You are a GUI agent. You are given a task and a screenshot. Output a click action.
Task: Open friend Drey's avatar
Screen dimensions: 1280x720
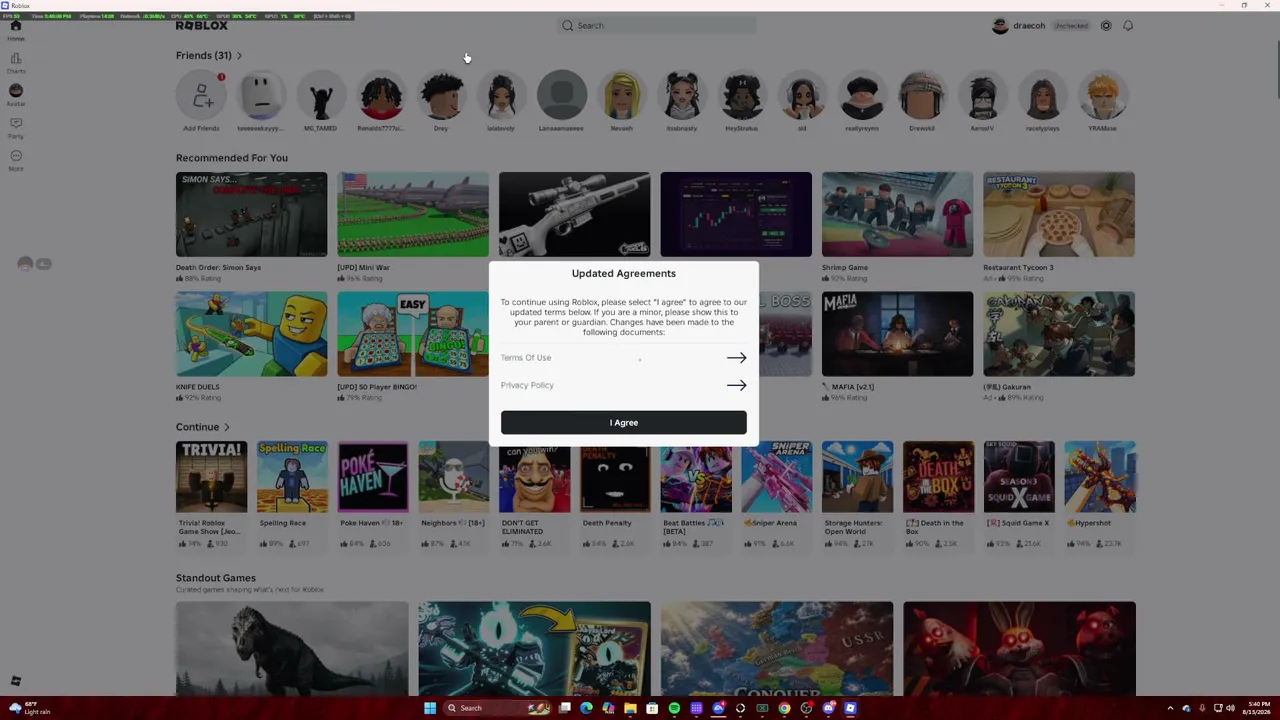[x=441, y=95]
